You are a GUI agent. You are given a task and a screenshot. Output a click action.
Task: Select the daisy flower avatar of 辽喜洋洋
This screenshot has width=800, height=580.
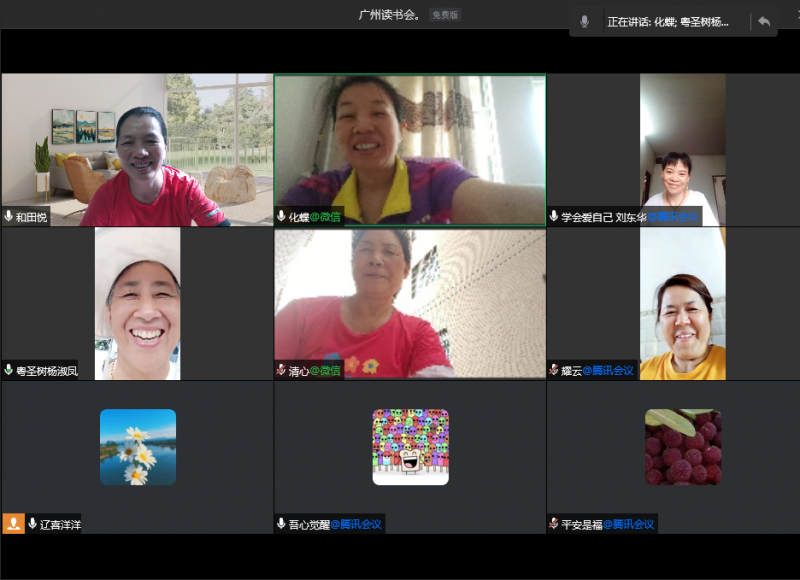(138, 447)
